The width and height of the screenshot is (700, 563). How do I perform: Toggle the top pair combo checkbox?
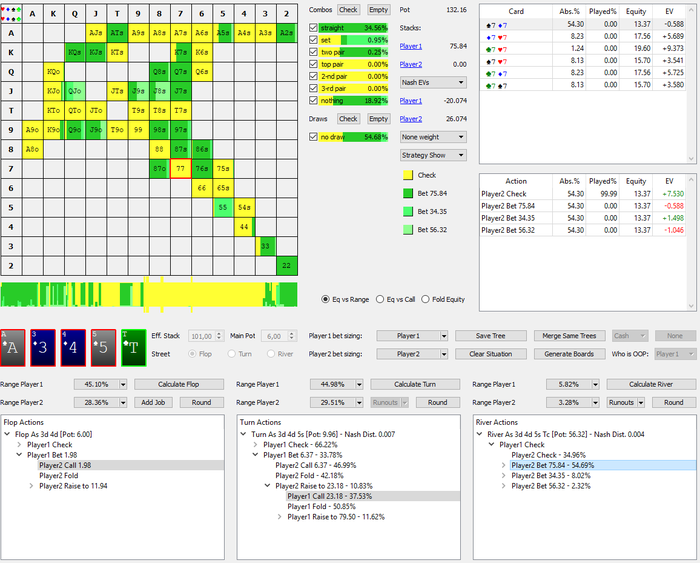click(313, 64)
